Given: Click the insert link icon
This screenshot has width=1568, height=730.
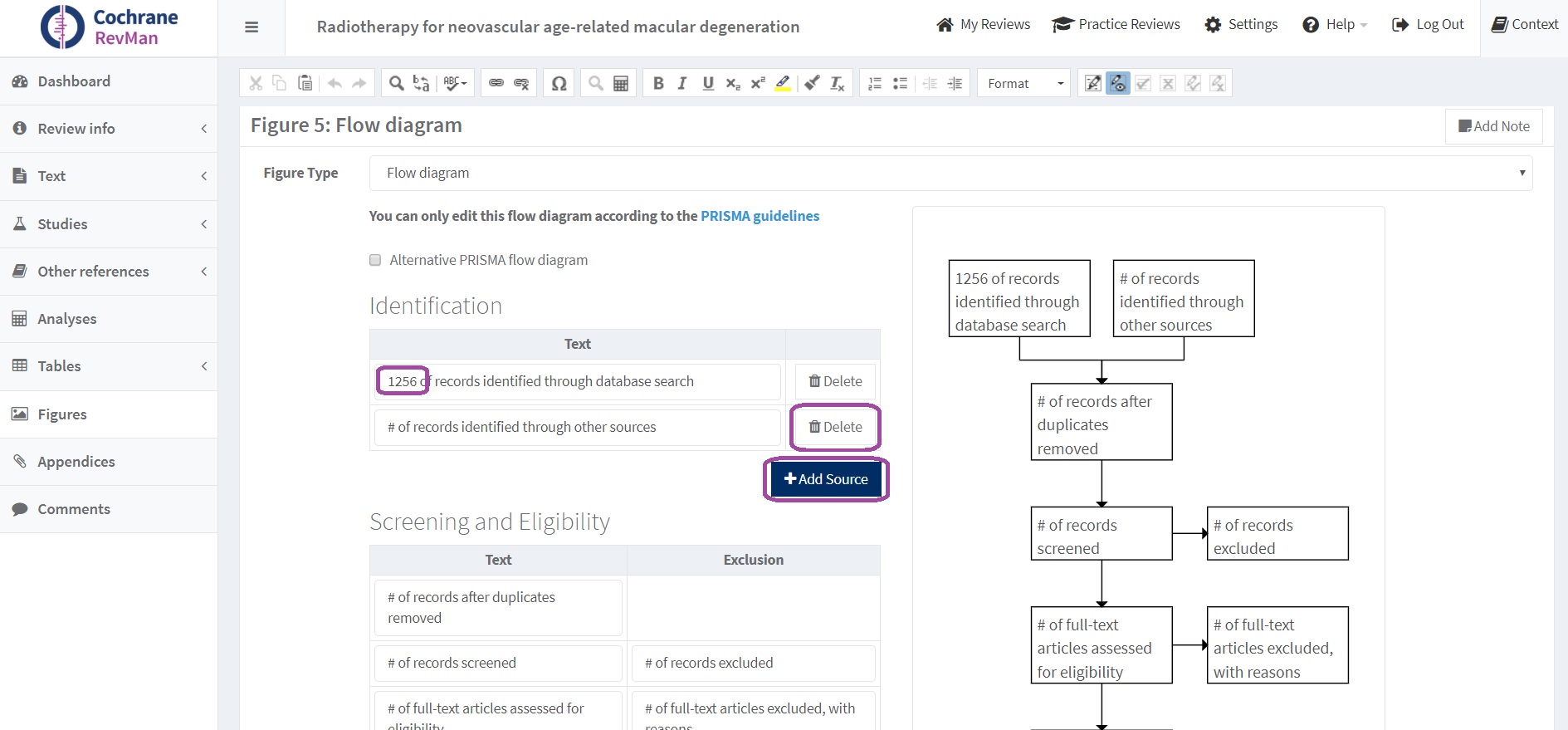Looking at the screenshot, I should coord(496,83).
